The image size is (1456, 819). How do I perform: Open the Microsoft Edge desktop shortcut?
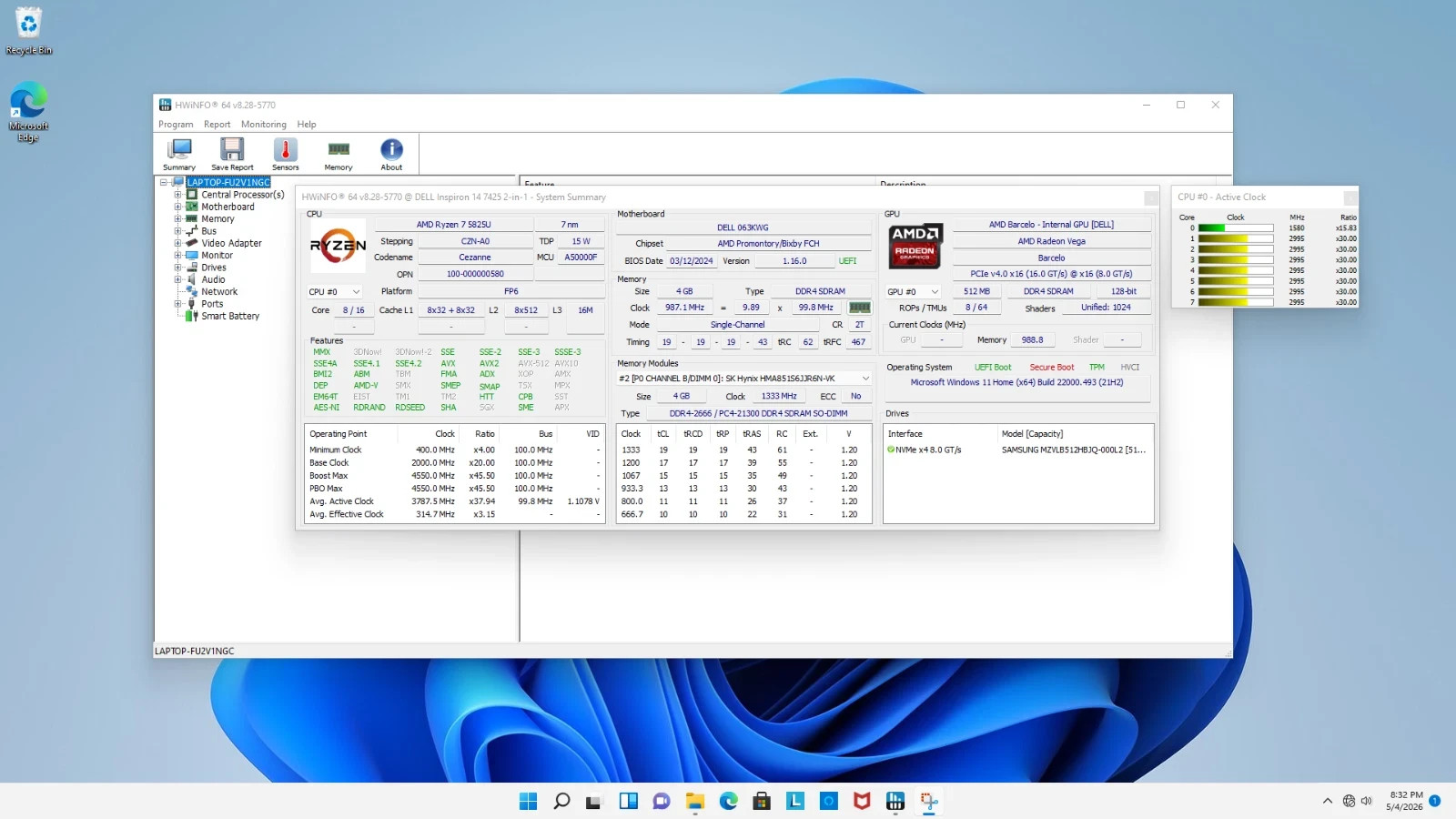point(28,112)
